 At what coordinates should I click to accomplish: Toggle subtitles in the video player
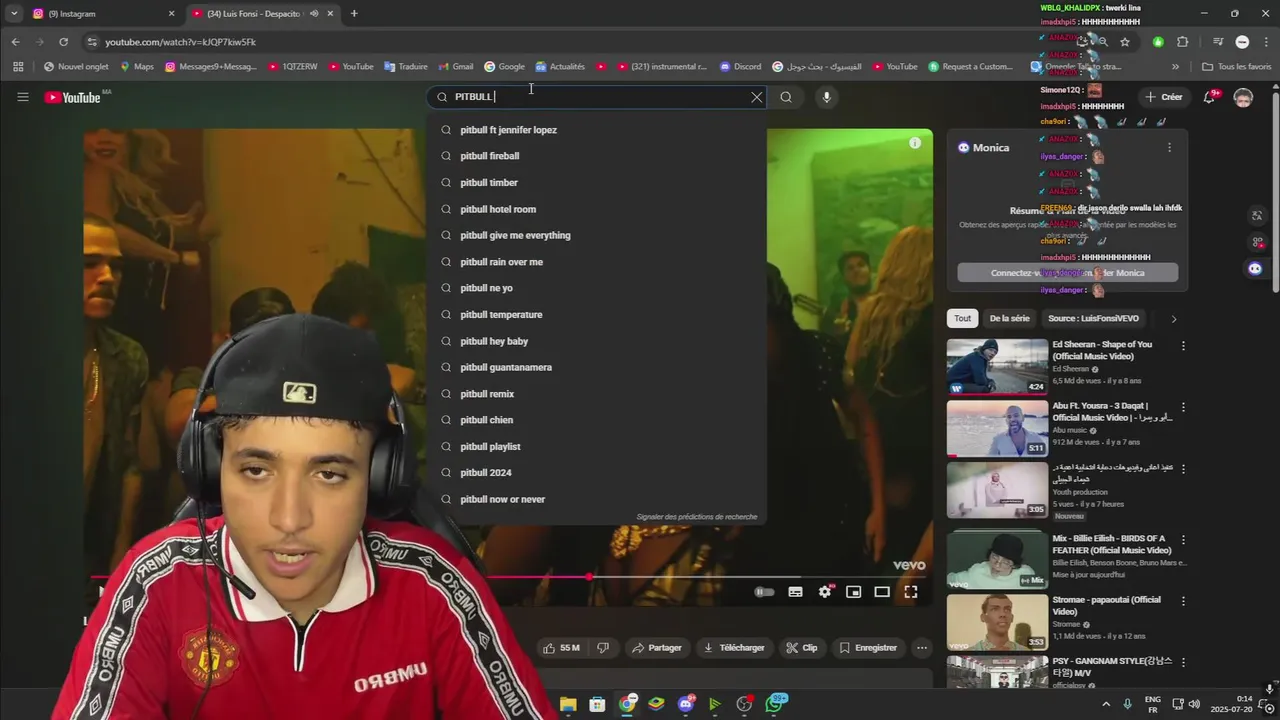pyautogui.click(x=795, y=592)
